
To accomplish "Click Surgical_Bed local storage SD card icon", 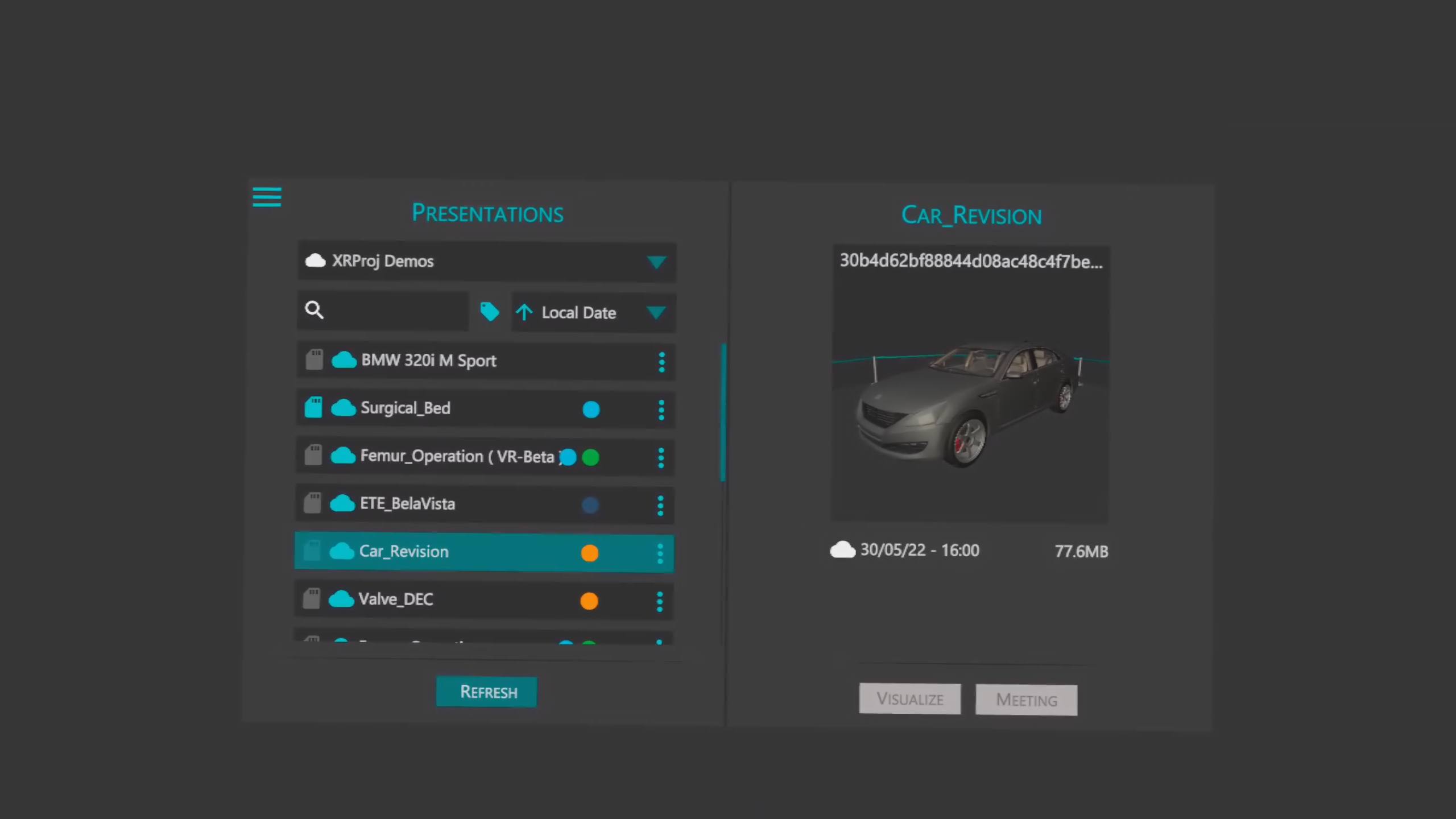I will (x=313, y=407).
